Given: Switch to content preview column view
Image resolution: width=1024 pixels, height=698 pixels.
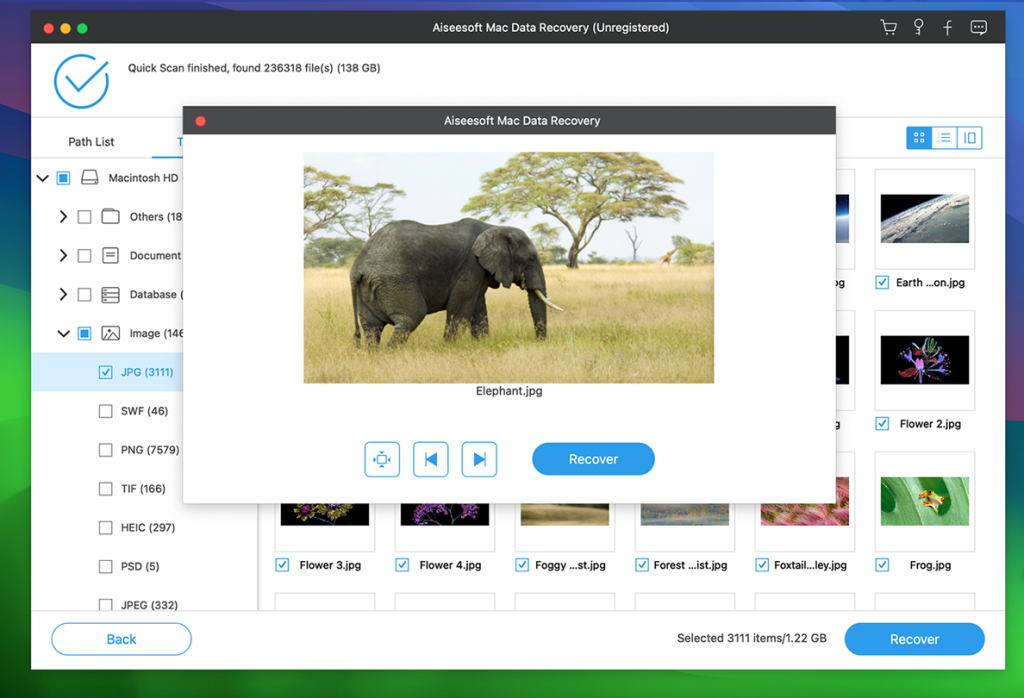Looking at the screenshot, I should pyautogui.click(x=969, y=138).
